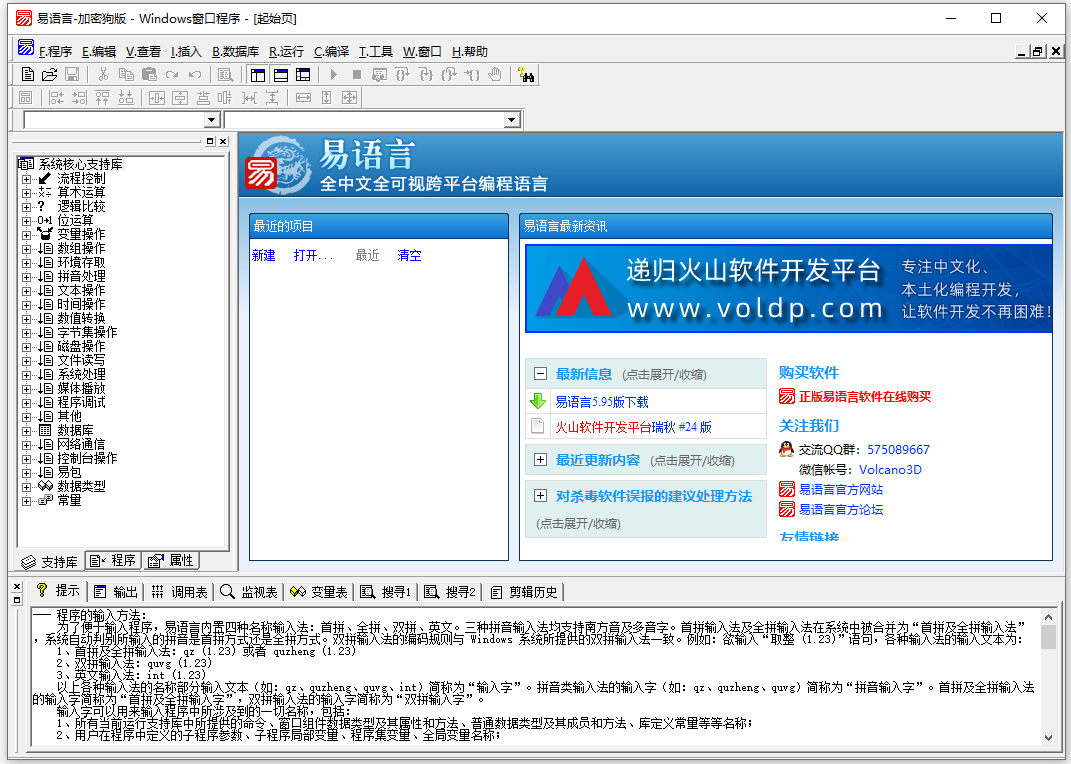This screenshot has height=764, width=1071.
Task: Run the program with the green play icon
Action: (x=332, y=74)
